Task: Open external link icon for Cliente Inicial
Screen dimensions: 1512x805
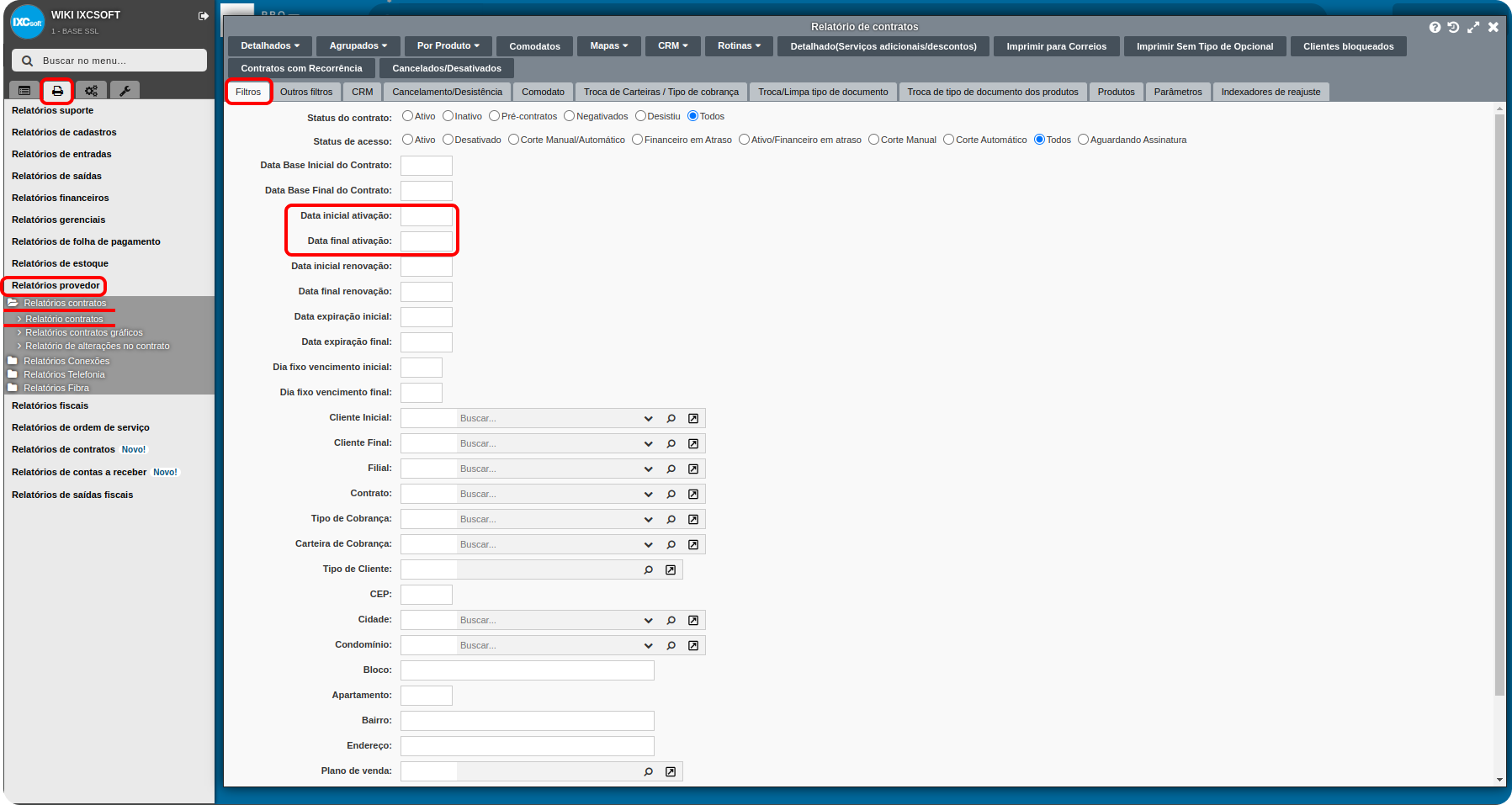Action: click(x=693, y=418)
